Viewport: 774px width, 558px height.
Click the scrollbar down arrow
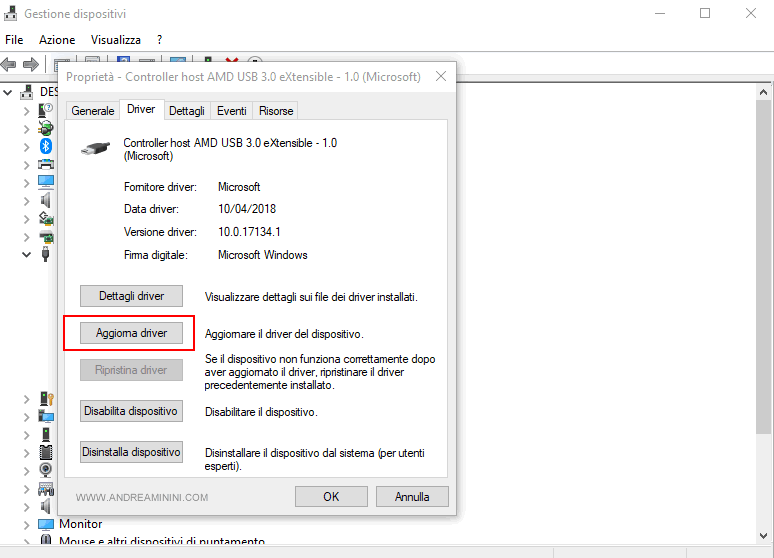pos(763,535)
